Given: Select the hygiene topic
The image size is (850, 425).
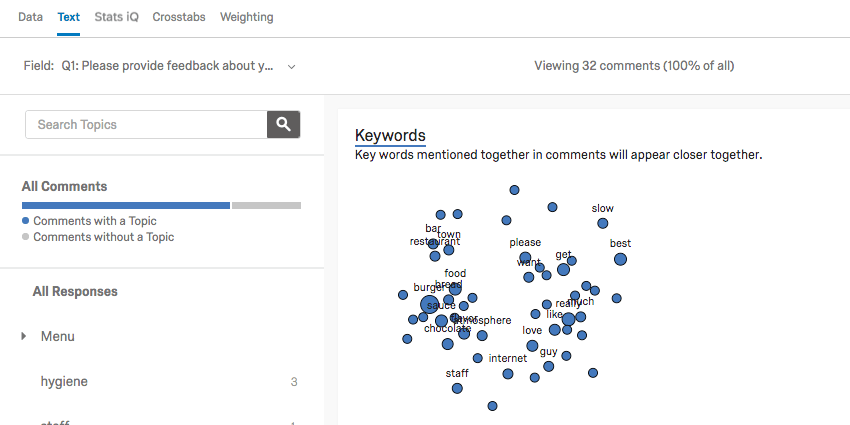Looking at the screenshot, I should pos(65,381).
